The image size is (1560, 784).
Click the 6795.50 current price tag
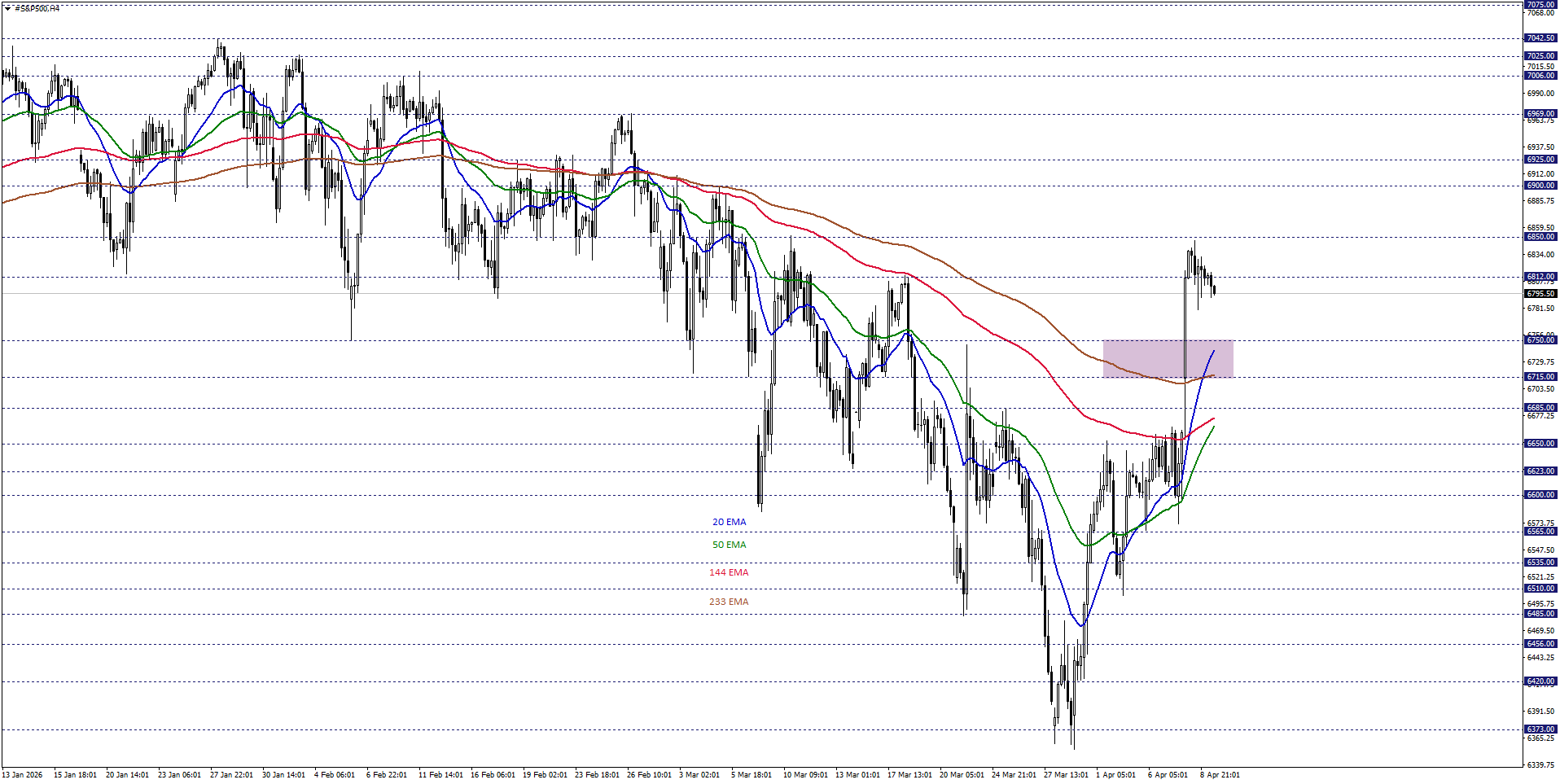pyautogui.click(x=1541, y=293)
